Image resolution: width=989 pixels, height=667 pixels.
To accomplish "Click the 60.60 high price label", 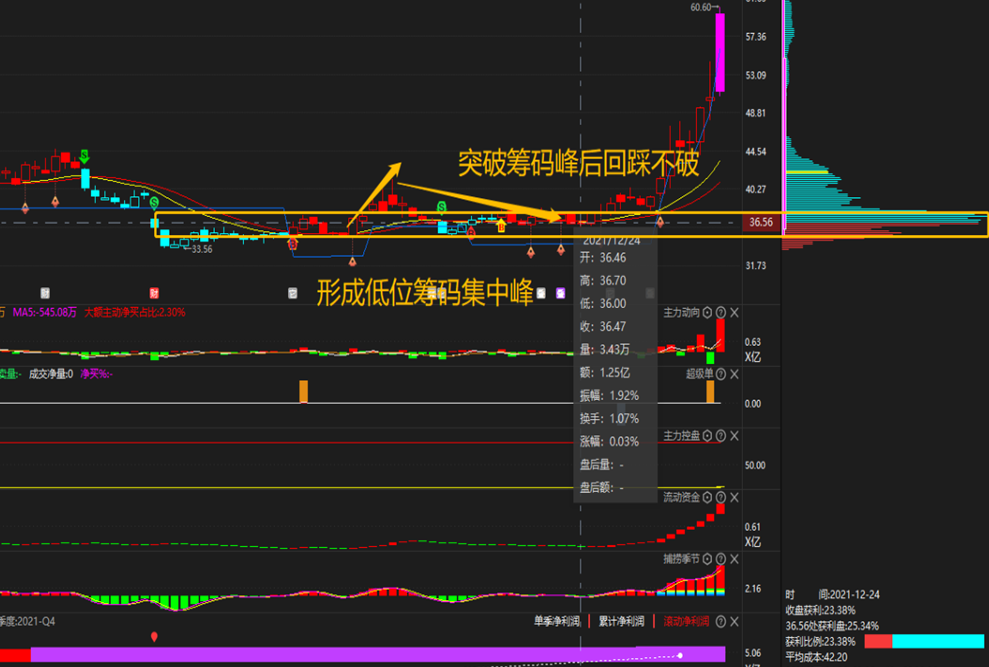I will (701, 8).
